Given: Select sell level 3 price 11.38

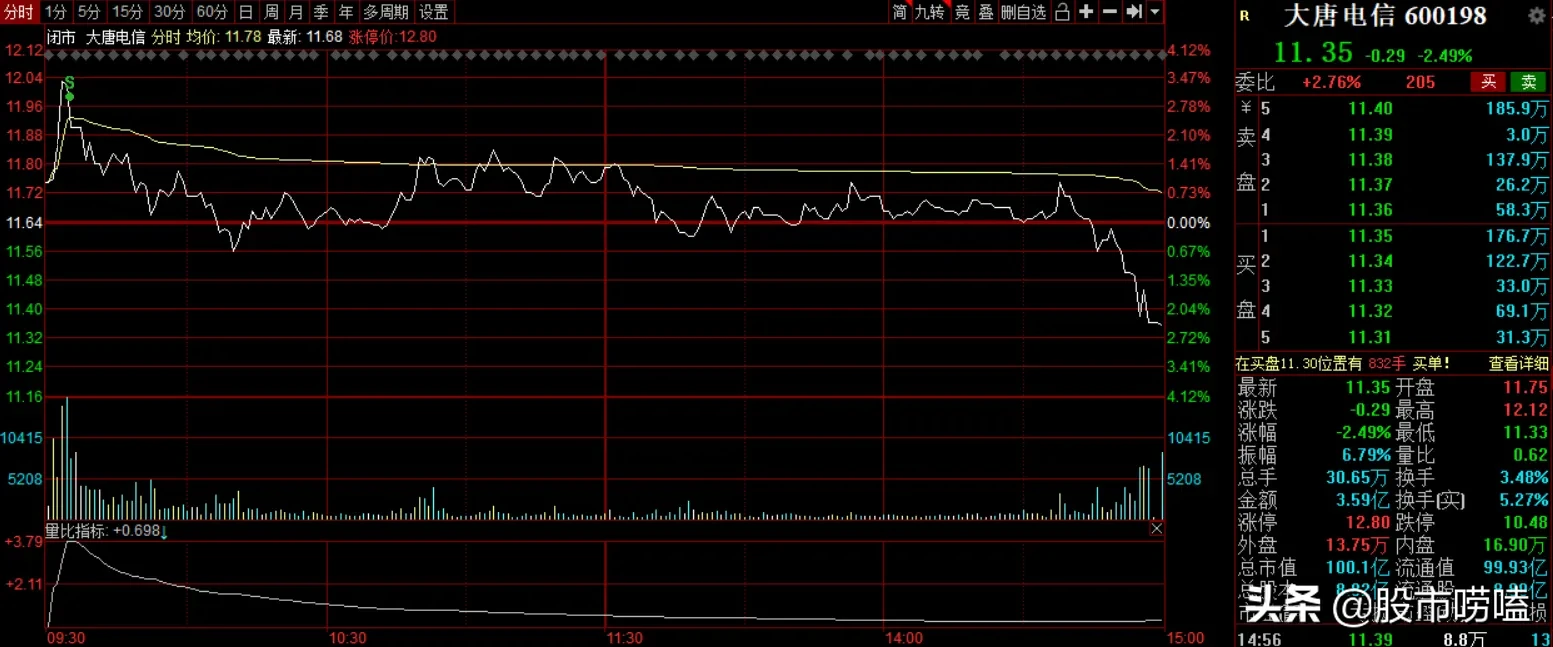Looking at the screenshot, I should tap(1370, 159).
